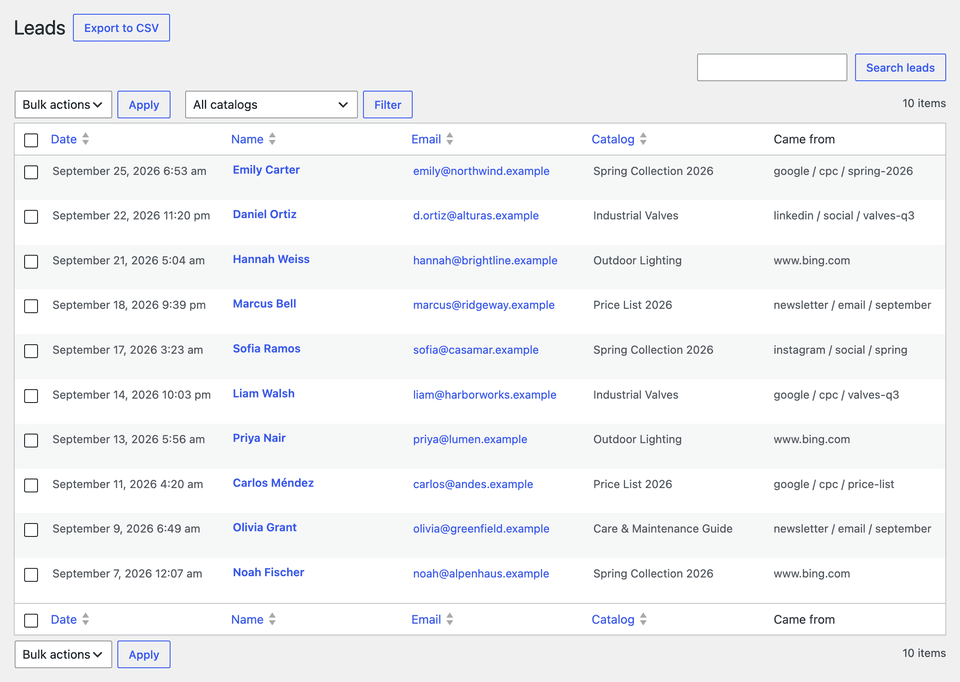Select the Hannah Weiss row checkbox

31,261
